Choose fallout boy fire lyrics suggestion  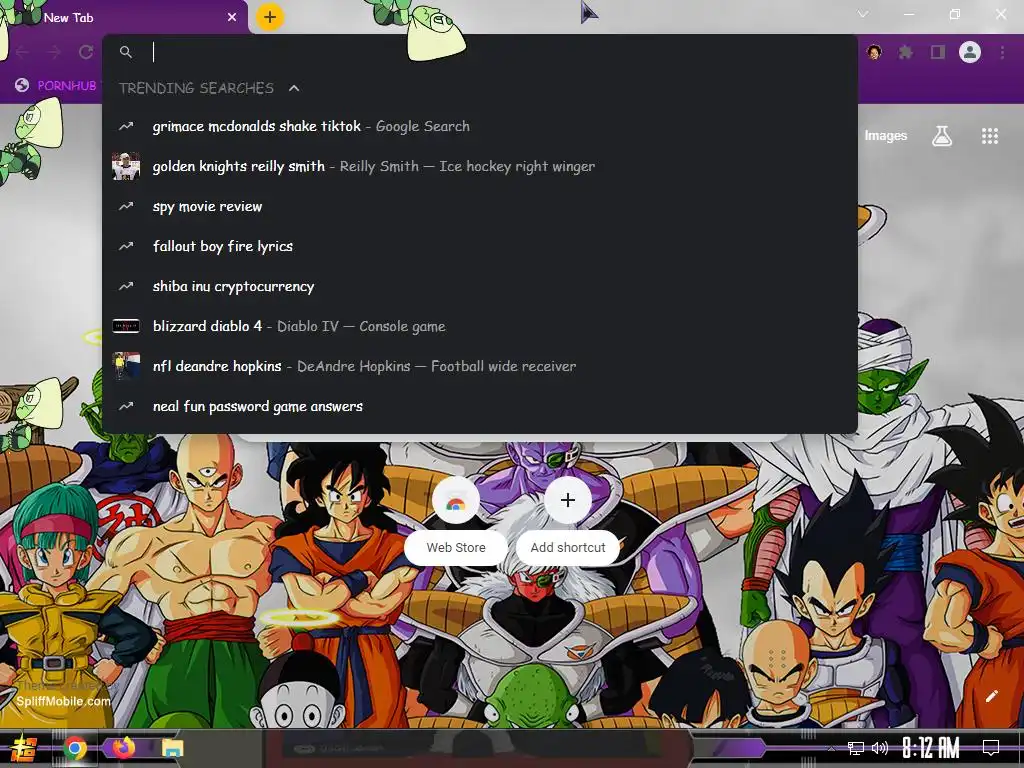(480, 246)
